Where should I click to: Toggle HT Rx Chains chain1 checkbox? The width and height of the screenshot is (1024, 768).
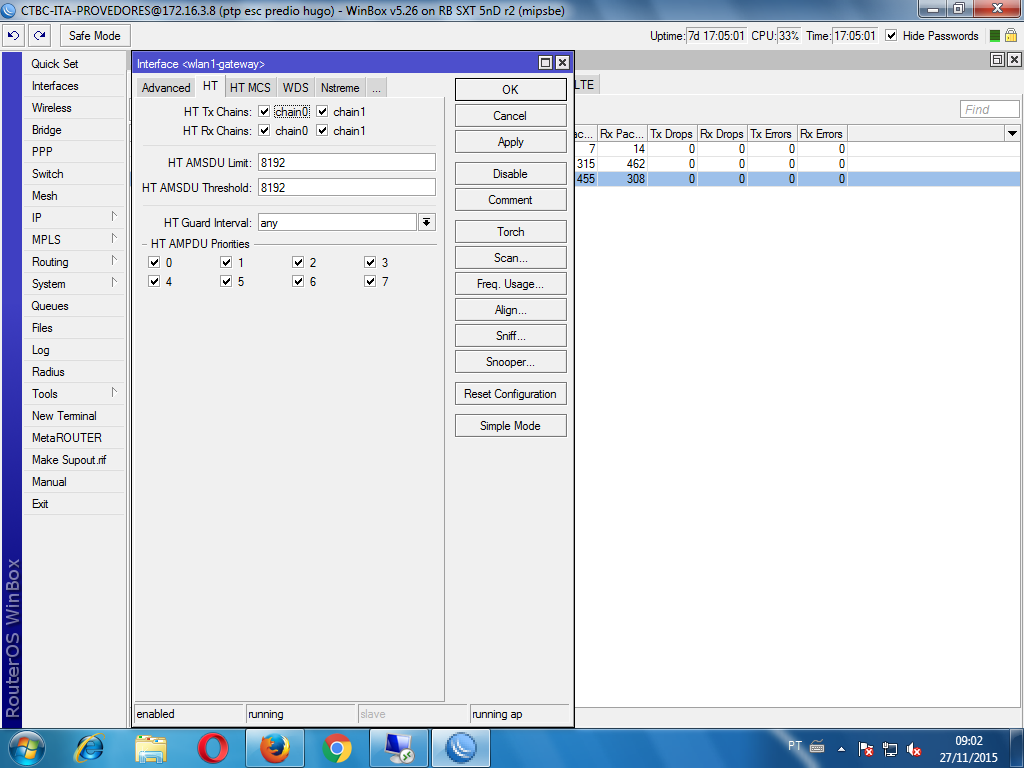coord(322,131)
